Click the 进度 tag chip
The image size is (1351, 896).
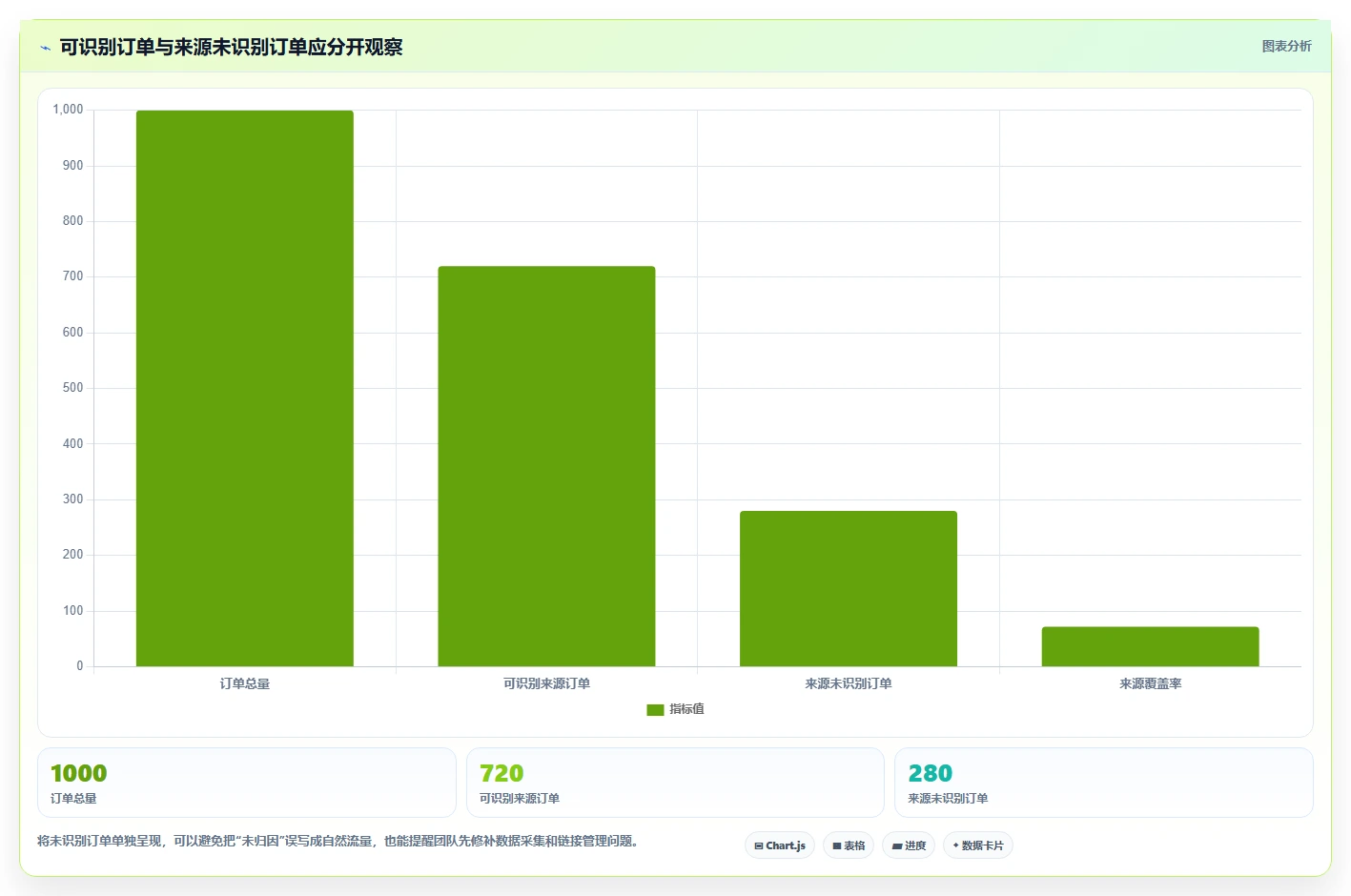(909, 845)
